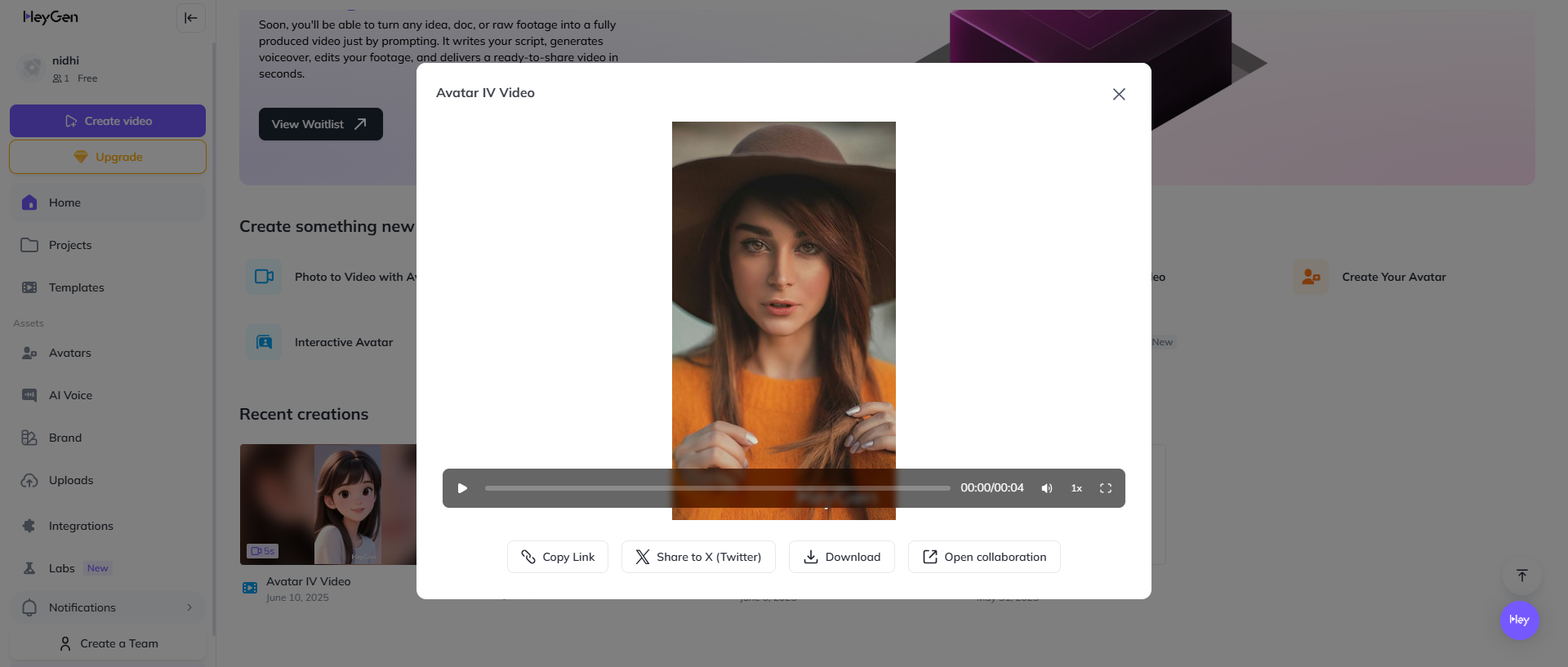The image size is (1568, 667).
Task: Open the recent cartoon avatar video thumbnail
Action: (x=328, y=504)
